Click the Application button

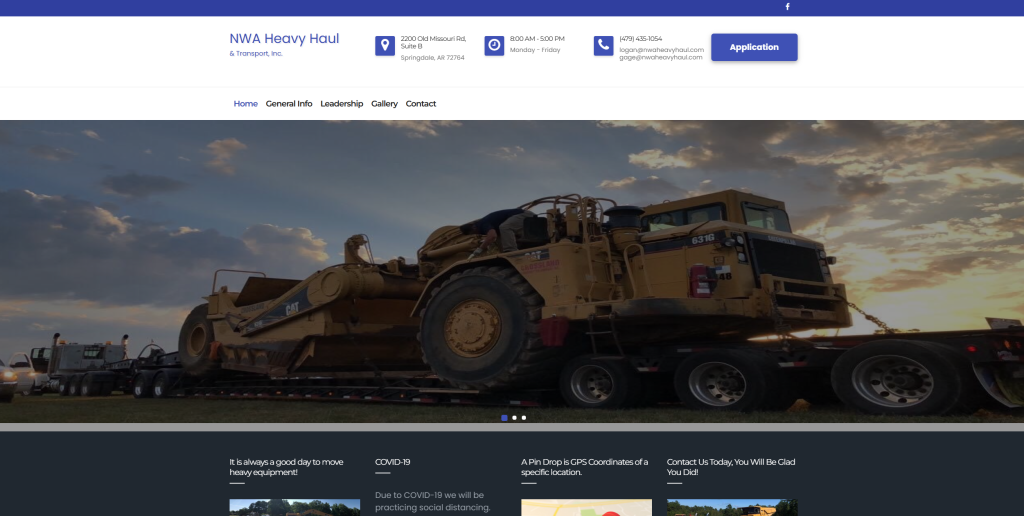coord(754,47)
